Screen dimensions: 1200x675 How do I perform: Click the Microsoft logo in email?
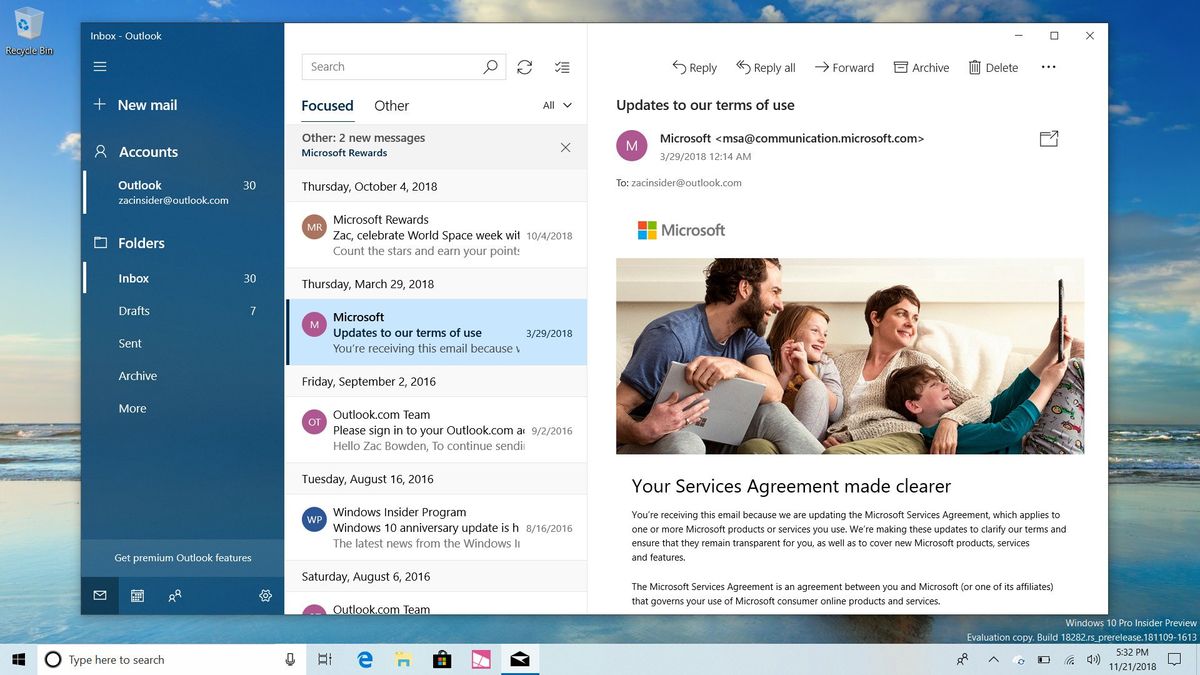tap(681, 230)
